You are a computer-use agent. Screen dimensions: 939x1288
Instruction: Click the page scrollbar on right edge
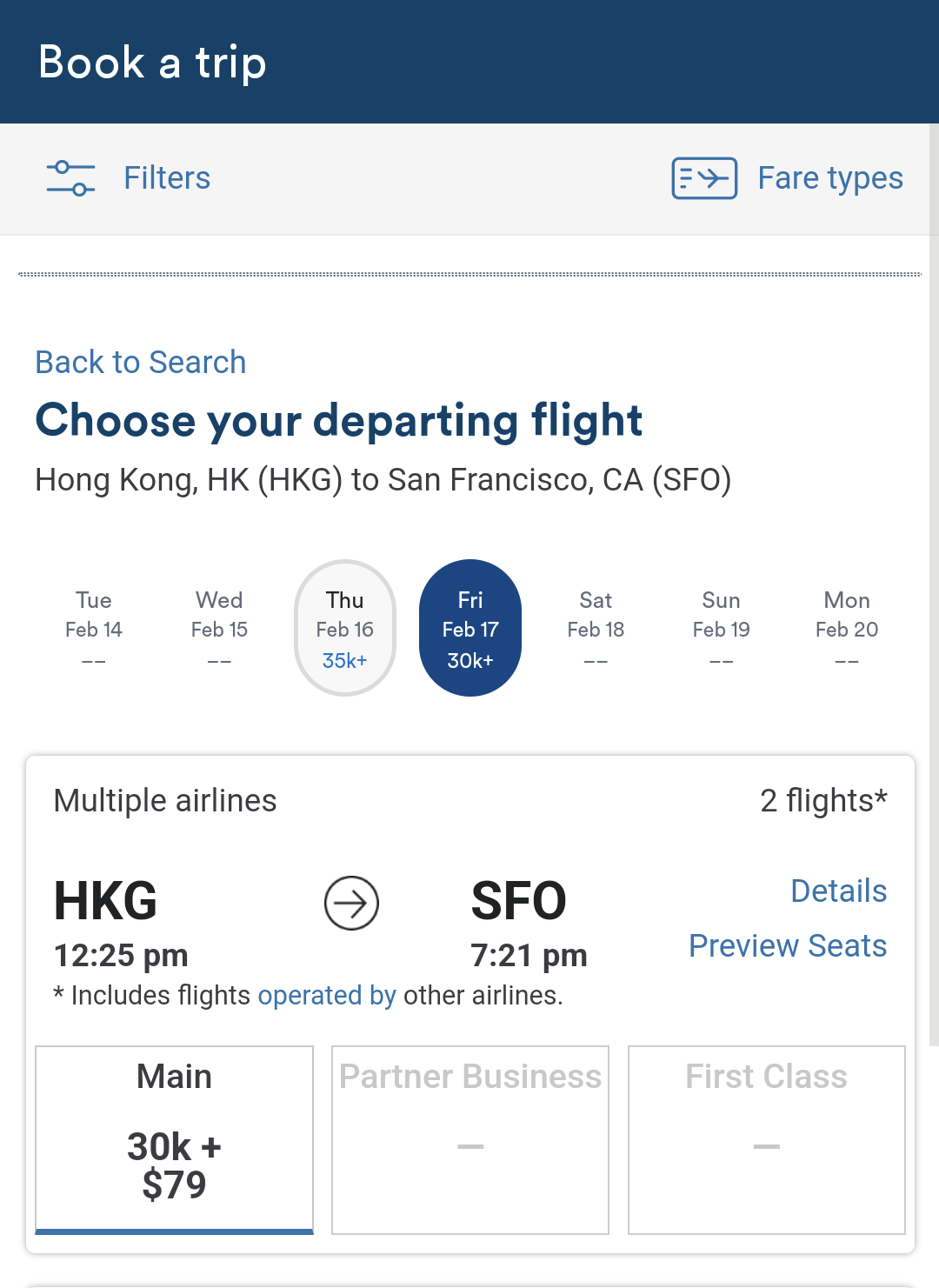click(934, 584)
